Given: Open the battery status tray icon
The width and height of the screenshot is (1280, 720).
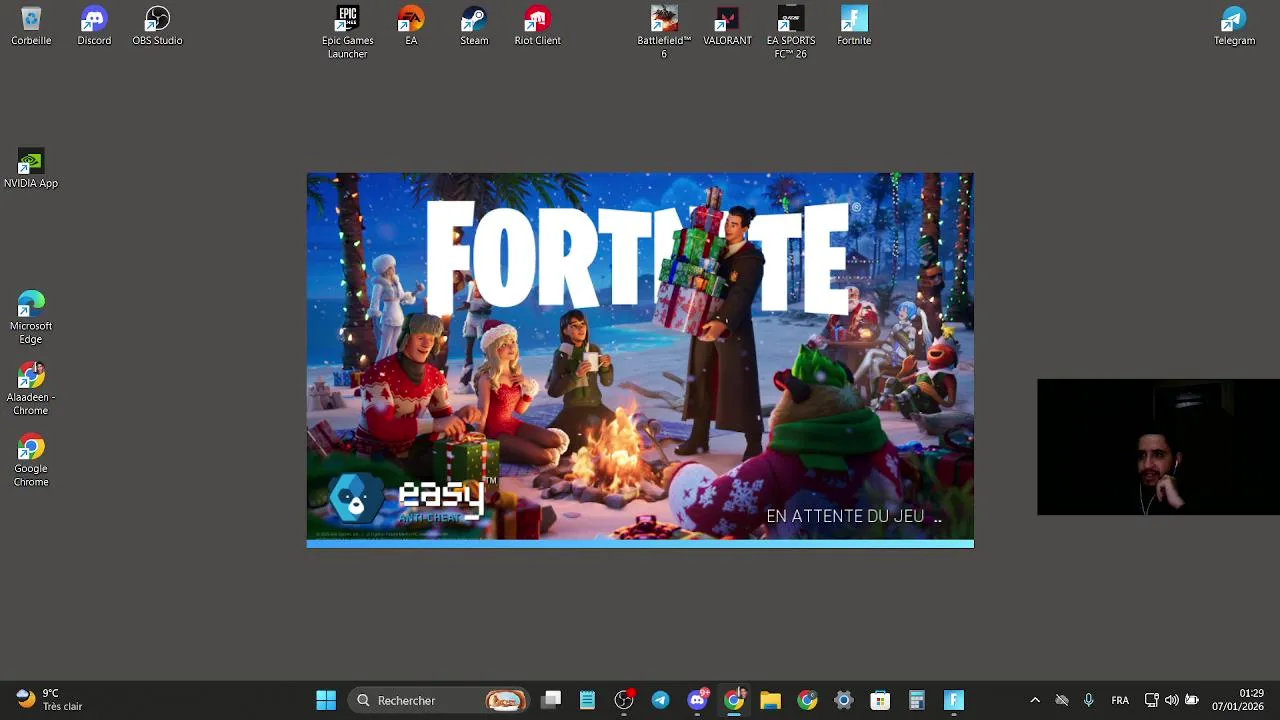Looking at the screenshot, I should click(1192, 700).
